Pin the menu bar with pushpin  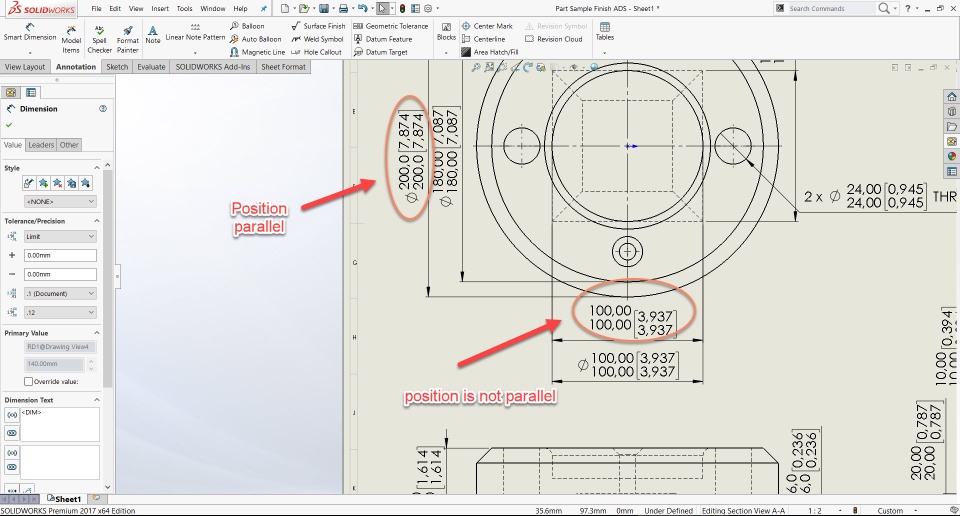point(264,9)
